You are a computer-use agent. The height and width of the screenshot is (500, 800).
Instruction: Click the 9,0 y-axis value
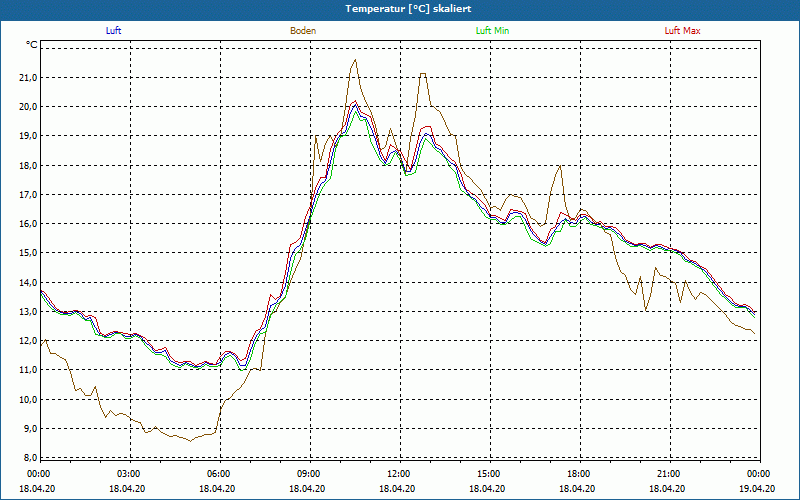pyautogui.click(x=31, y=428)
